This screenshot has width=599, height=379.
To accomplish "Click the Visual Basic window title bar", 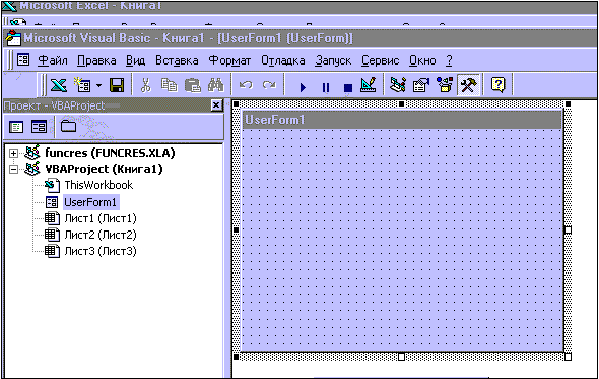I will (300, 38).
